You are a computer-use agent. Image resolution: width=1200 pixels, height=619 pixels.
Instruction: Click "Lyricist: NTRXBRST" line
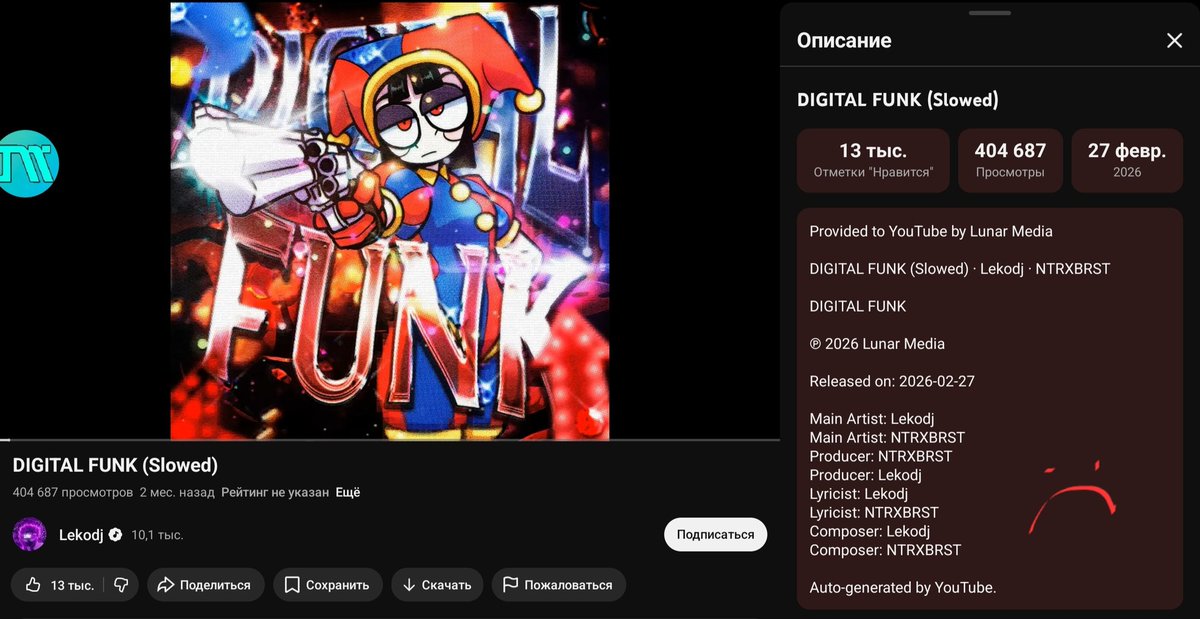pos(874,512)
